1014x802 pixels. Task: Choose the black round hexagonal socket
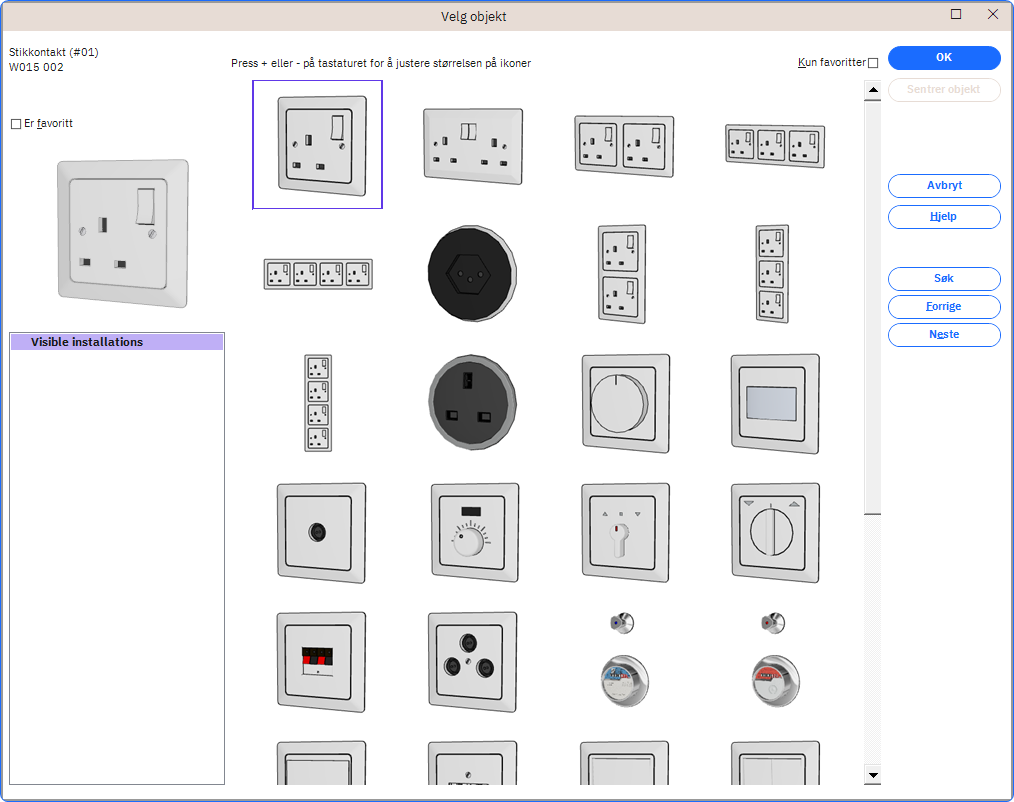tap(473, 273)
